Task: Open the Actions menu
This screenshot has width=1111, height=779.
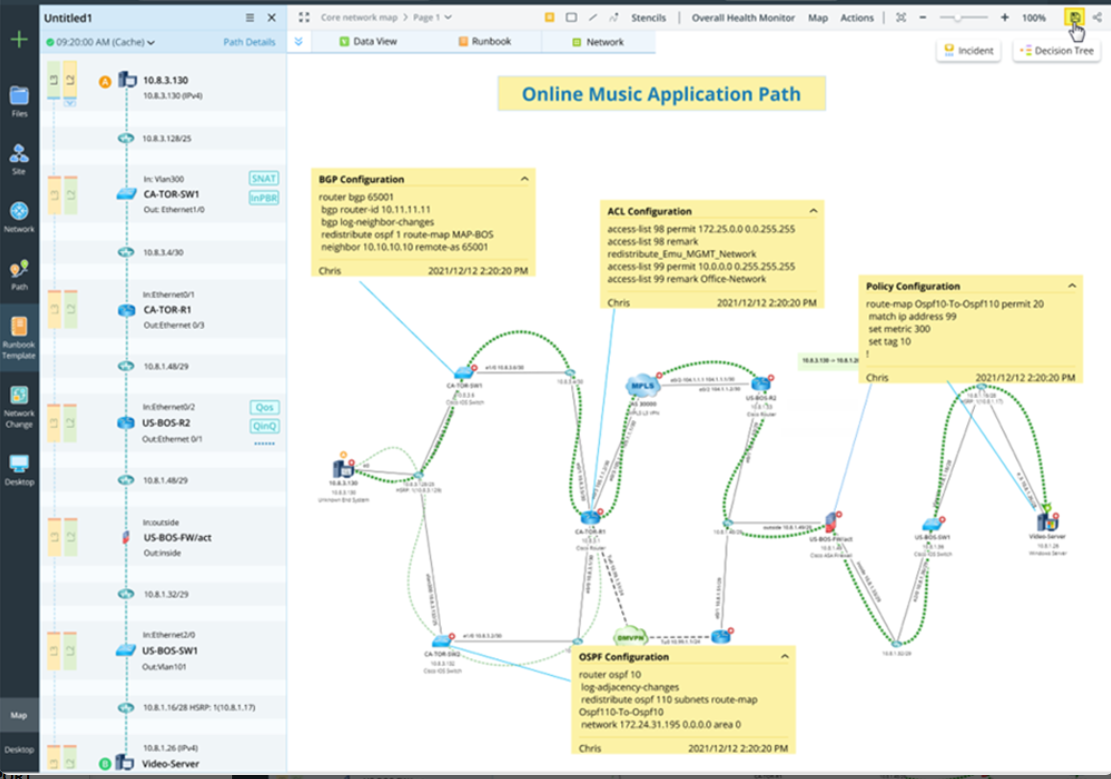Action: coord(856,18)
